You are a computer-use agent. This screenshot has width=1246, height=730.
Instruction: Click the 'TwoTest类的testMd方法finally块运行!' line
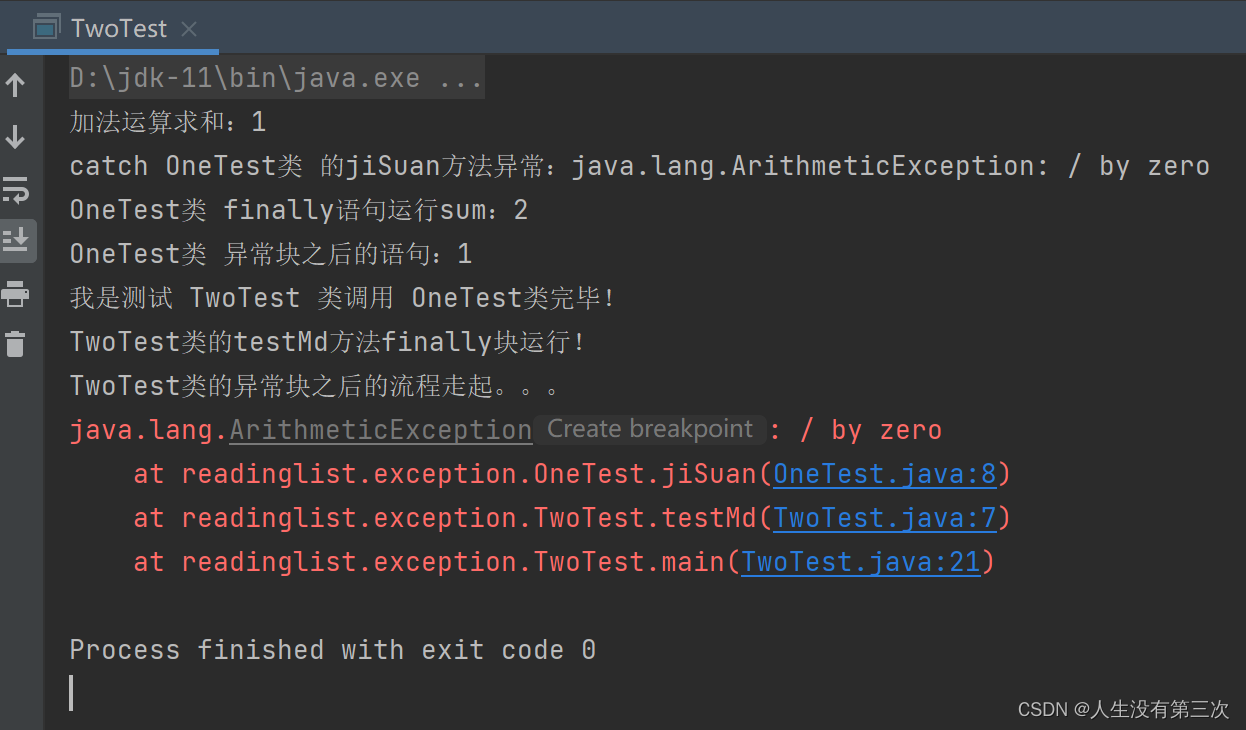(327, 342)
